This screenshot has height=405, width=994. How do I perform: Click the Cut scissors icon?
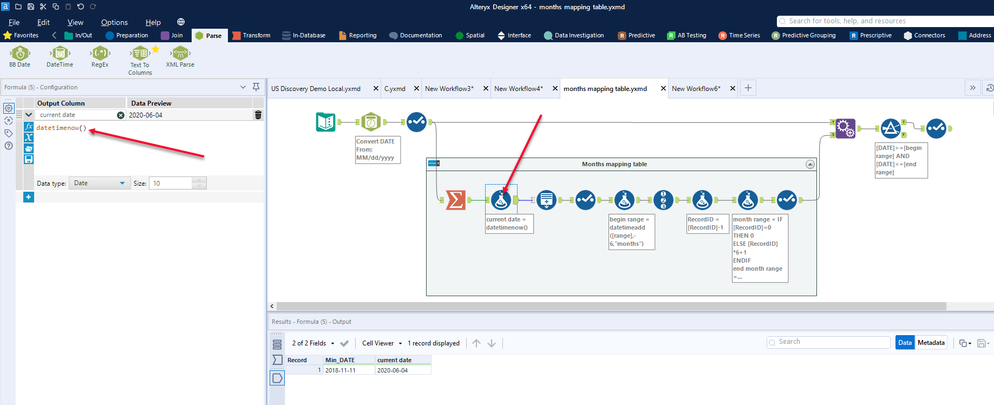coord(43,6)
